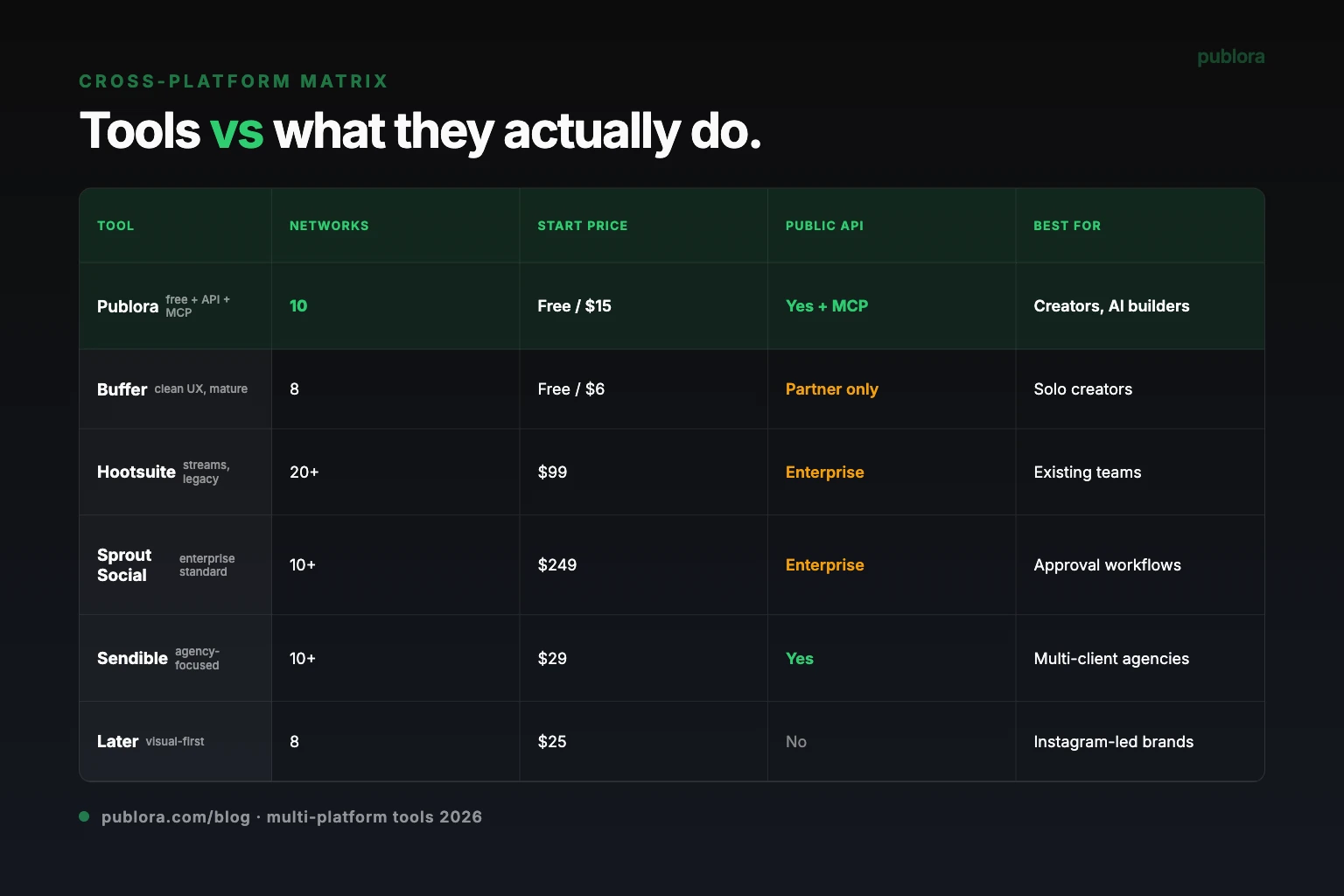The image size is (1344, 896).
Task: Click Later's 'No' API cell
Action: pos(796,742)
